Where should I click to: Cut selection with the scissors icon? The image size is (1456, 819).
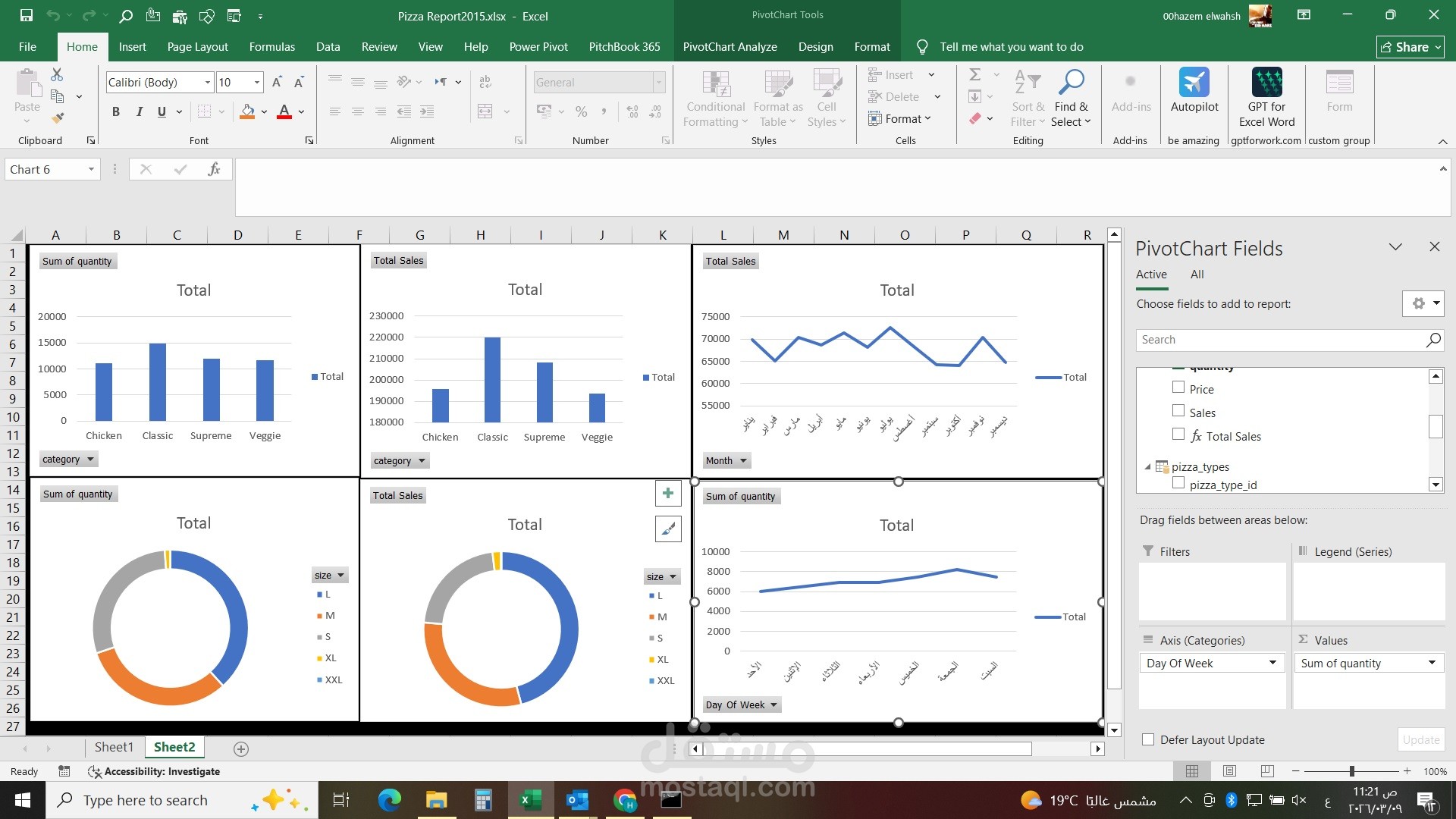[57, 74]
